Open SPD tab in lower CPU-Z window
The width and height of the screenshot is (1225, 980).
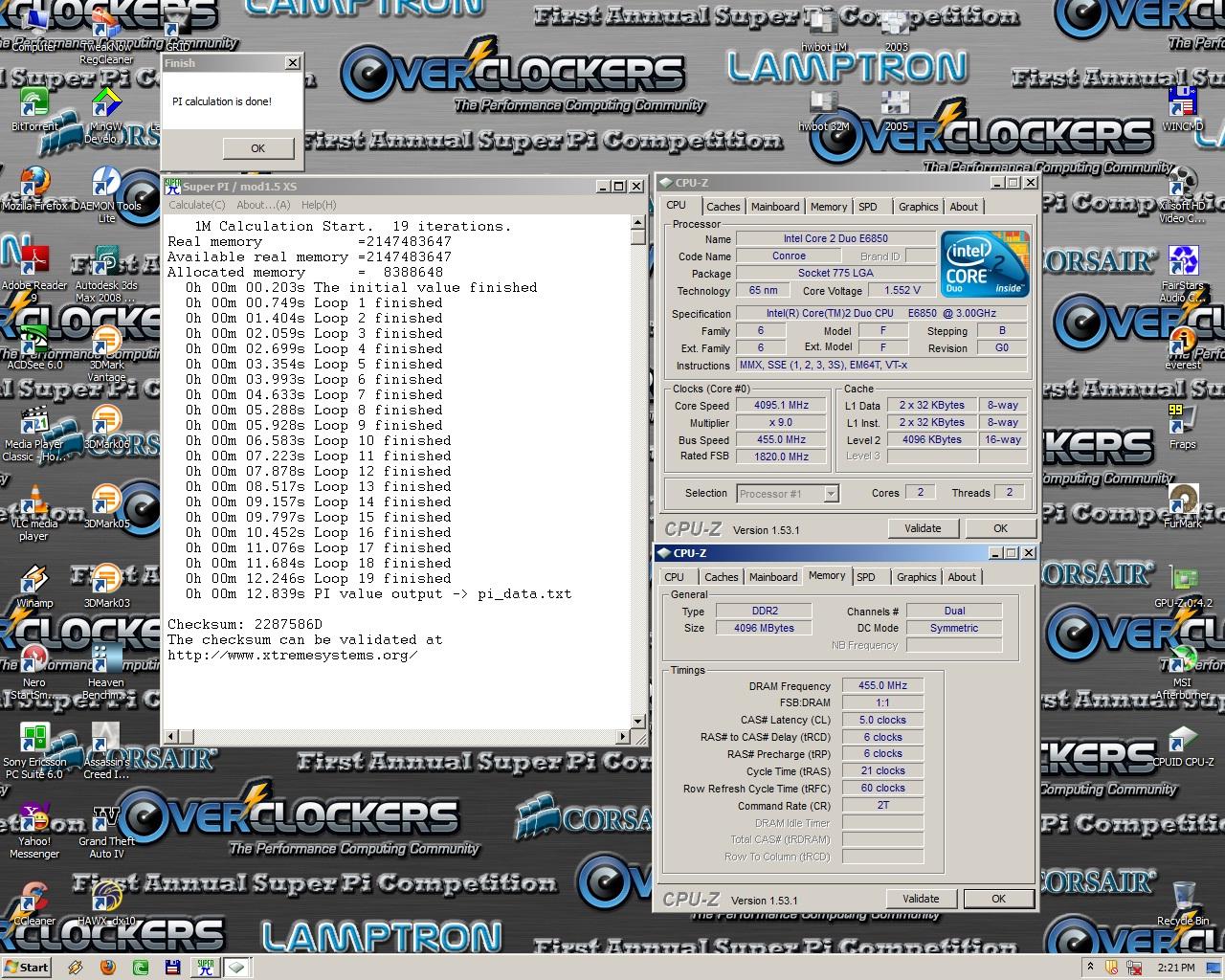pyautogui.click(x=866, y=577)
